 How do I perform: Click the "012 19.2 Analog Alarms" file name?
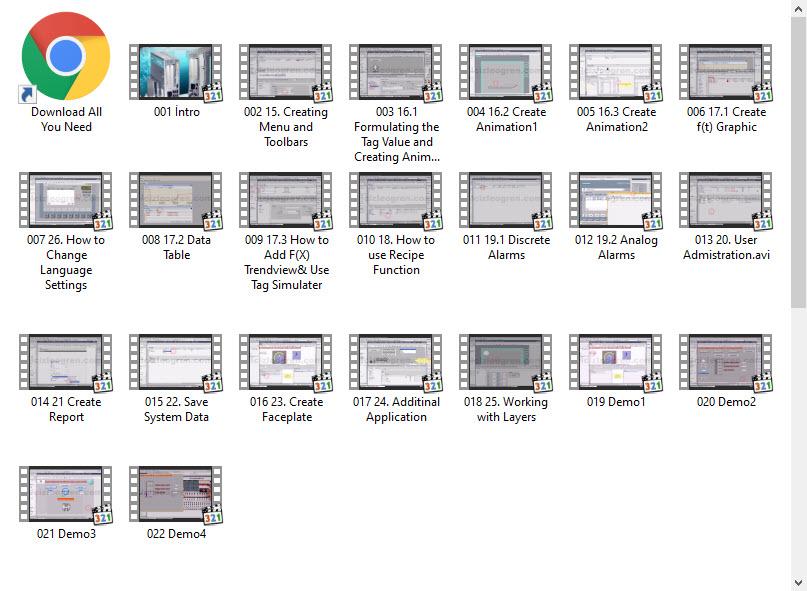[x=617, y=248]
